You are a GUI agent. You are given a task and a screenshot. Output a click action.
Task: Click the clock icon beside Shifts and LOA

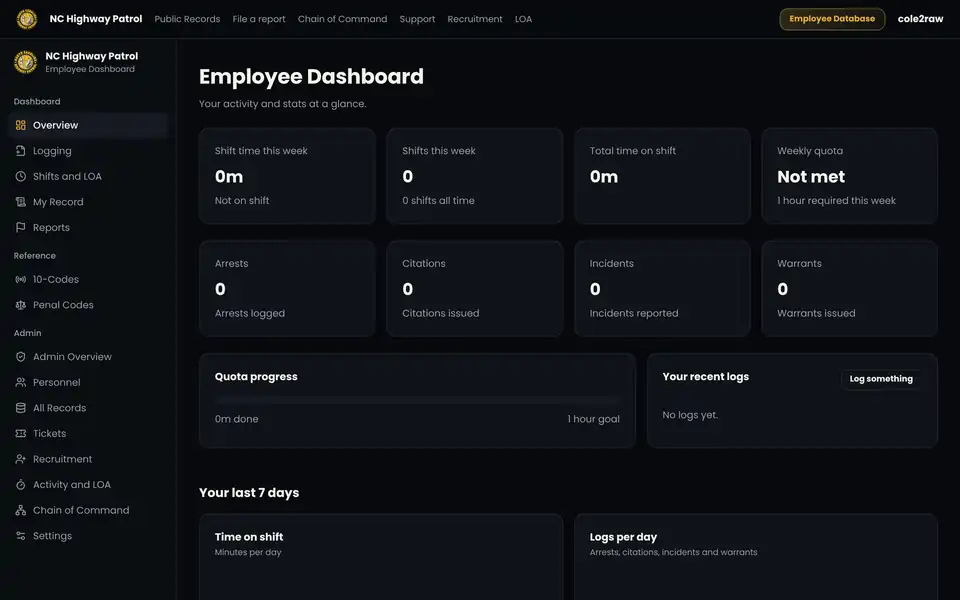pyautogui.click(x=21, y=176)
